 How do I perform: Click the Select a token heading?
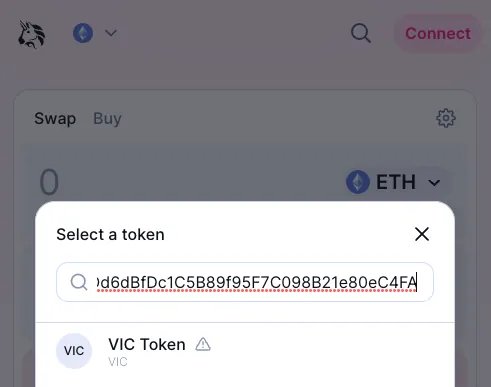(x=110, y=234)
